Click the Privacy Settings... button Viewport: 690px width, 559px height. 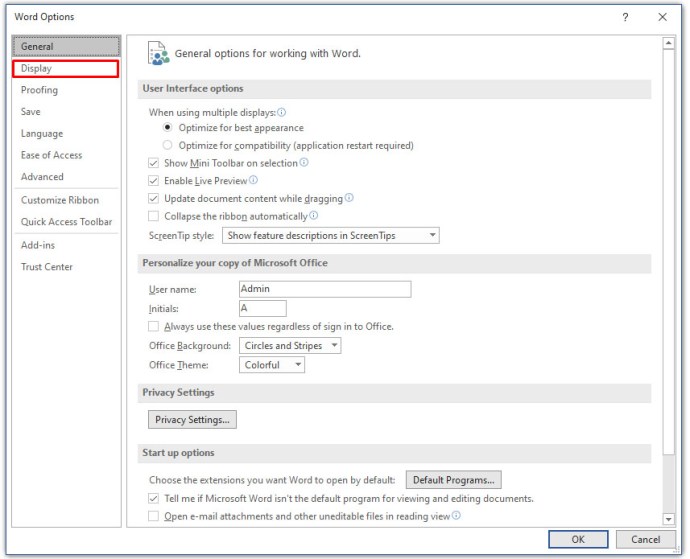pyautogui.click(x=192, y=420)
